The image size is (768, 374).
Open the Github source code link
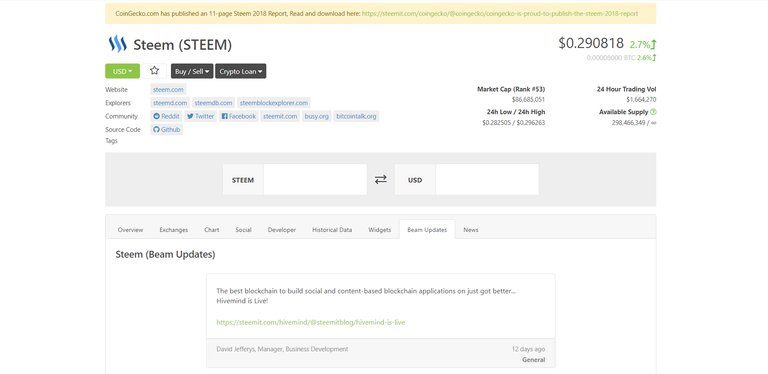click(167, 129)
